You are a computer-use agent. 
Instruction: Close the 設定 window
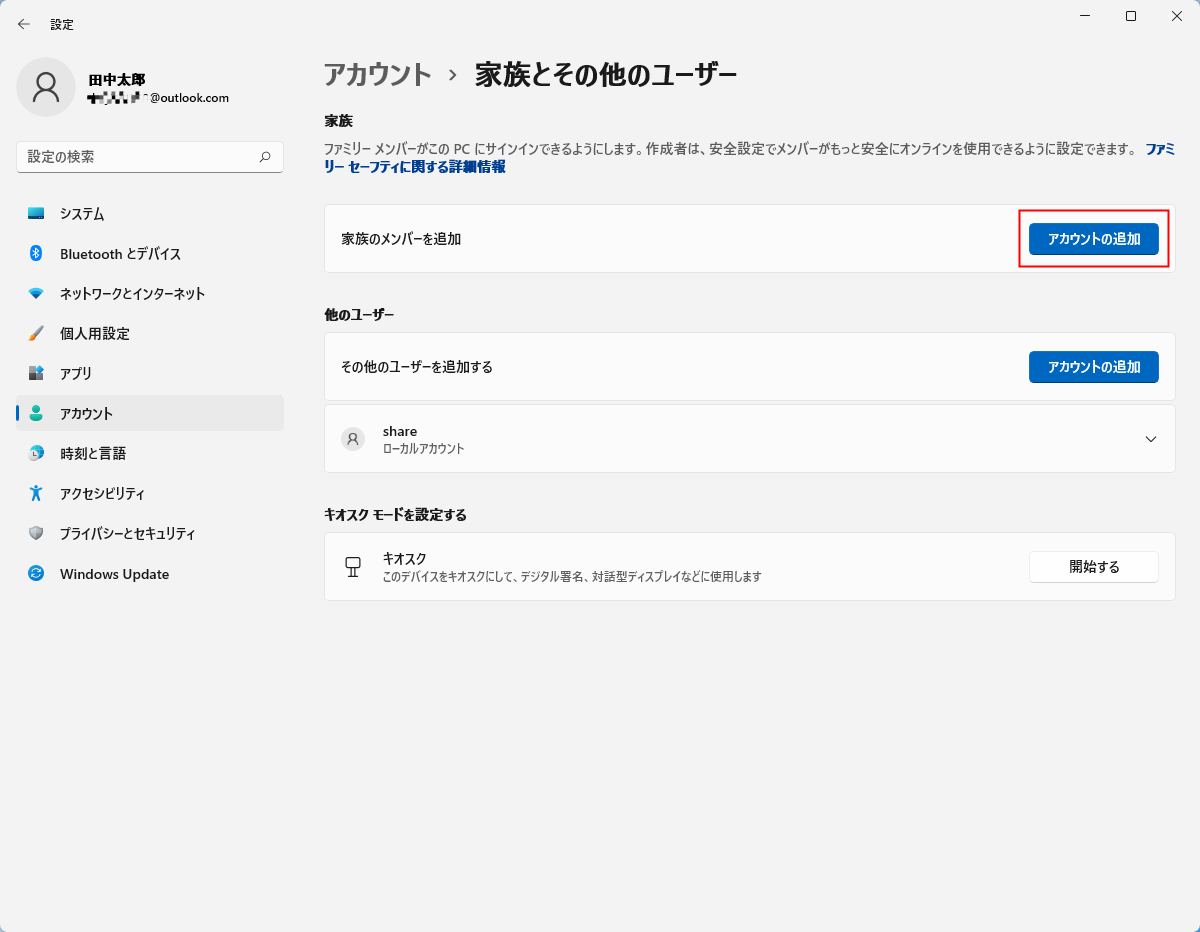[x=1177, y=16]
